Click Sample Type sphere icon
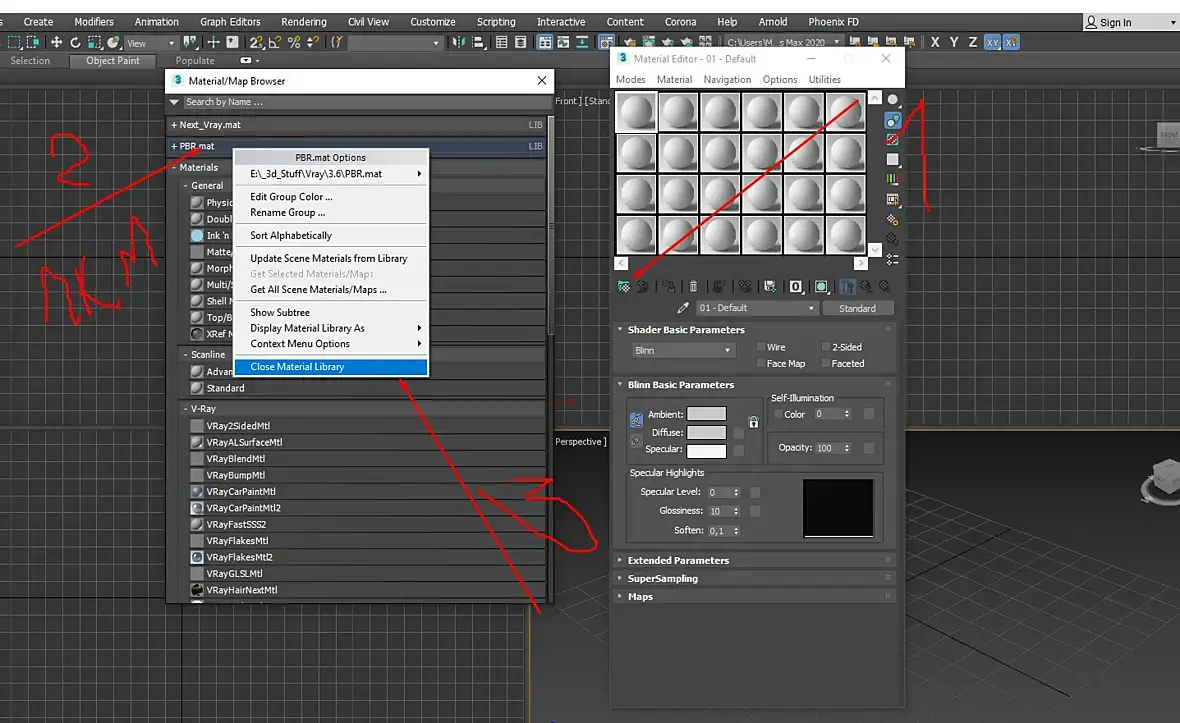This screenshot has height=723, width=1180. tap(893, 99)
